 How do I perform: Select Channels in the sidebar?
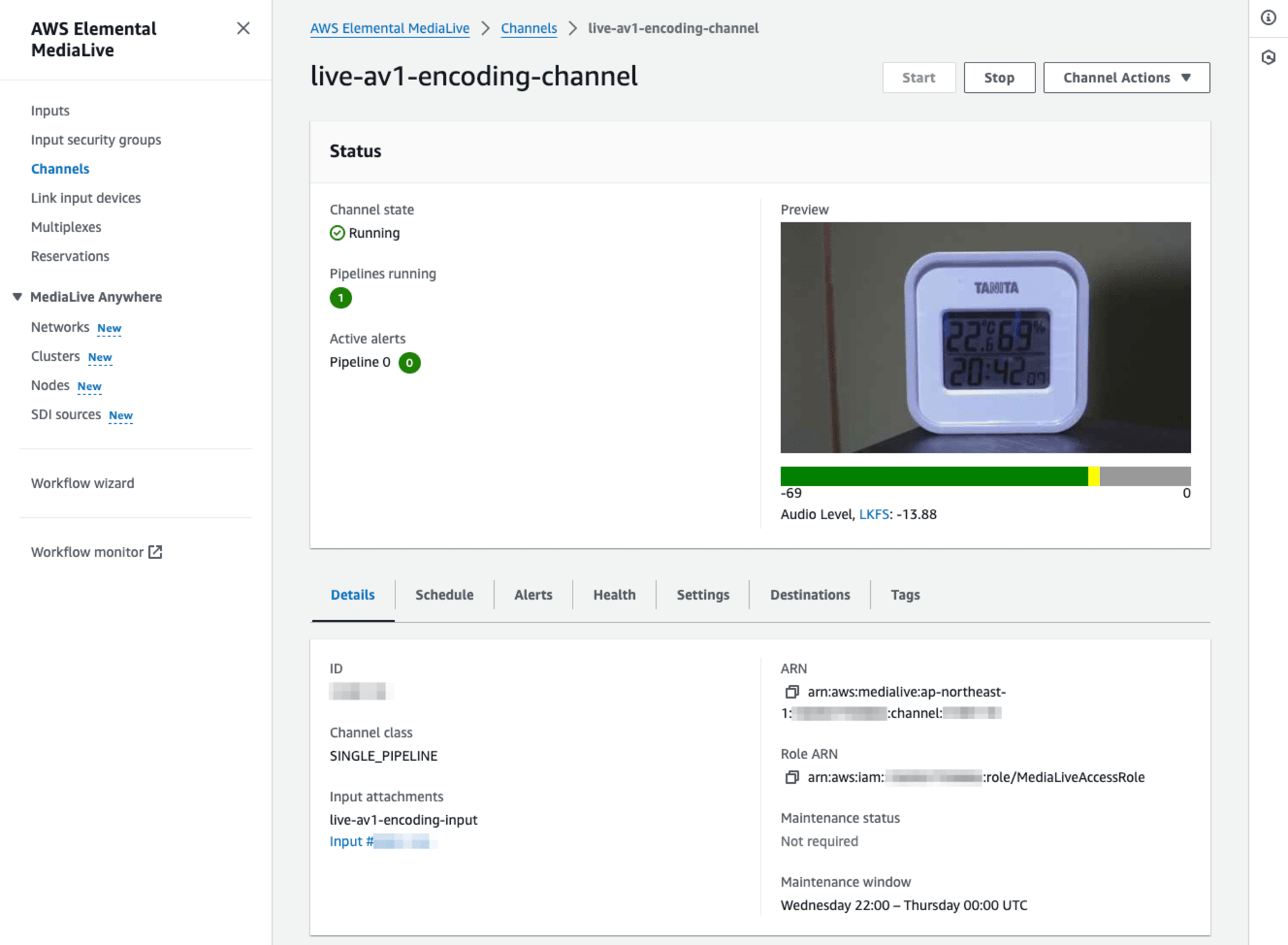(x=60, y=169)
